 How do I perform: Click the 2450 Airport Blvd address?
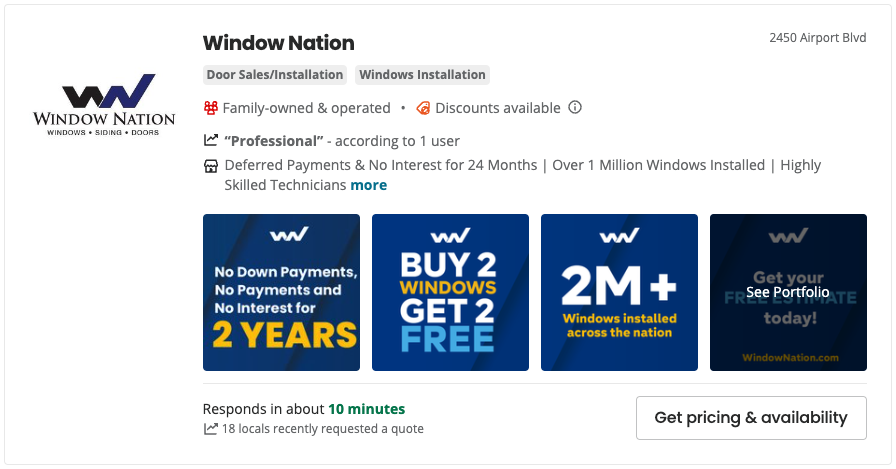[818, 38]
